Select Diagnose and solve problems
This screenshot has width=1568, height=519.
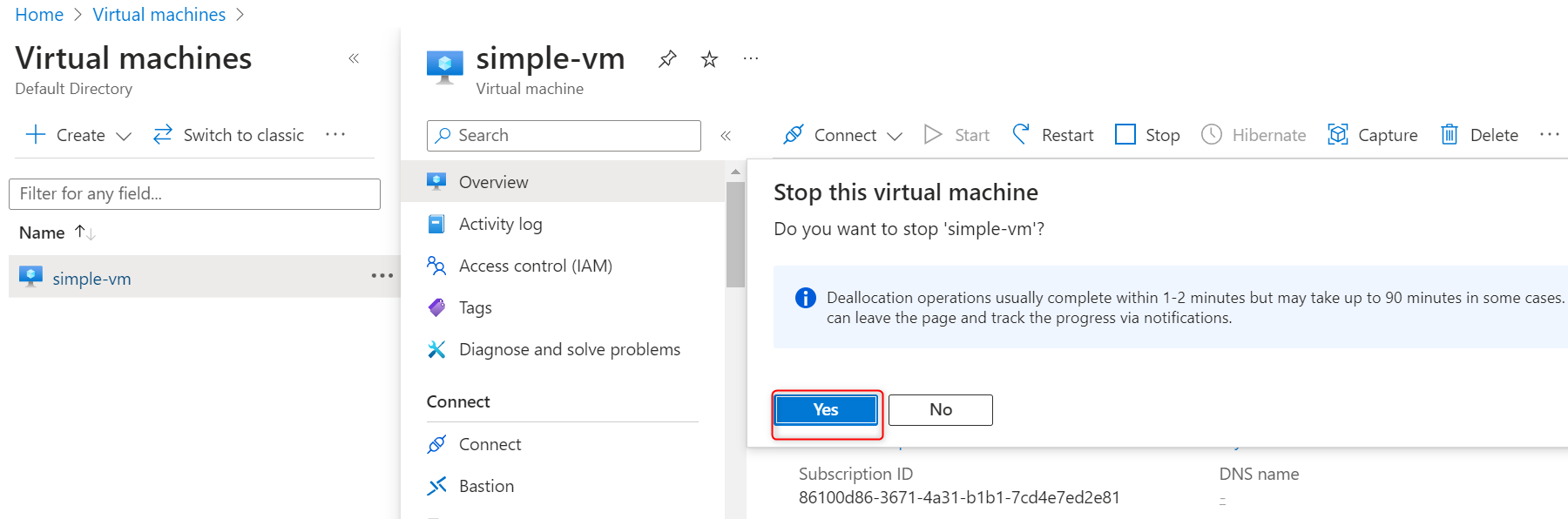tap(569, 349)
